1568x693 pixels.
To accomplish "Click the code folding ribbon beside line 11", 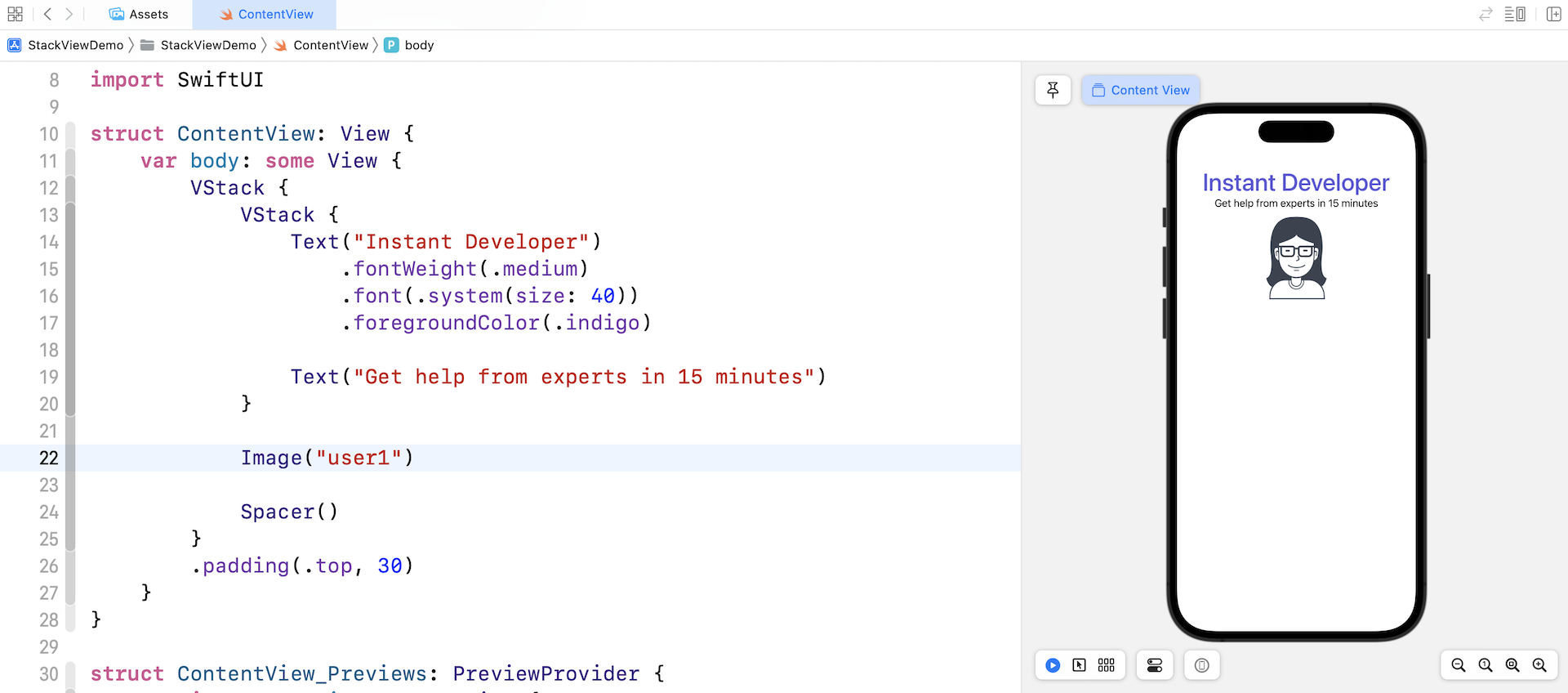I will click(x=70, y=161).
